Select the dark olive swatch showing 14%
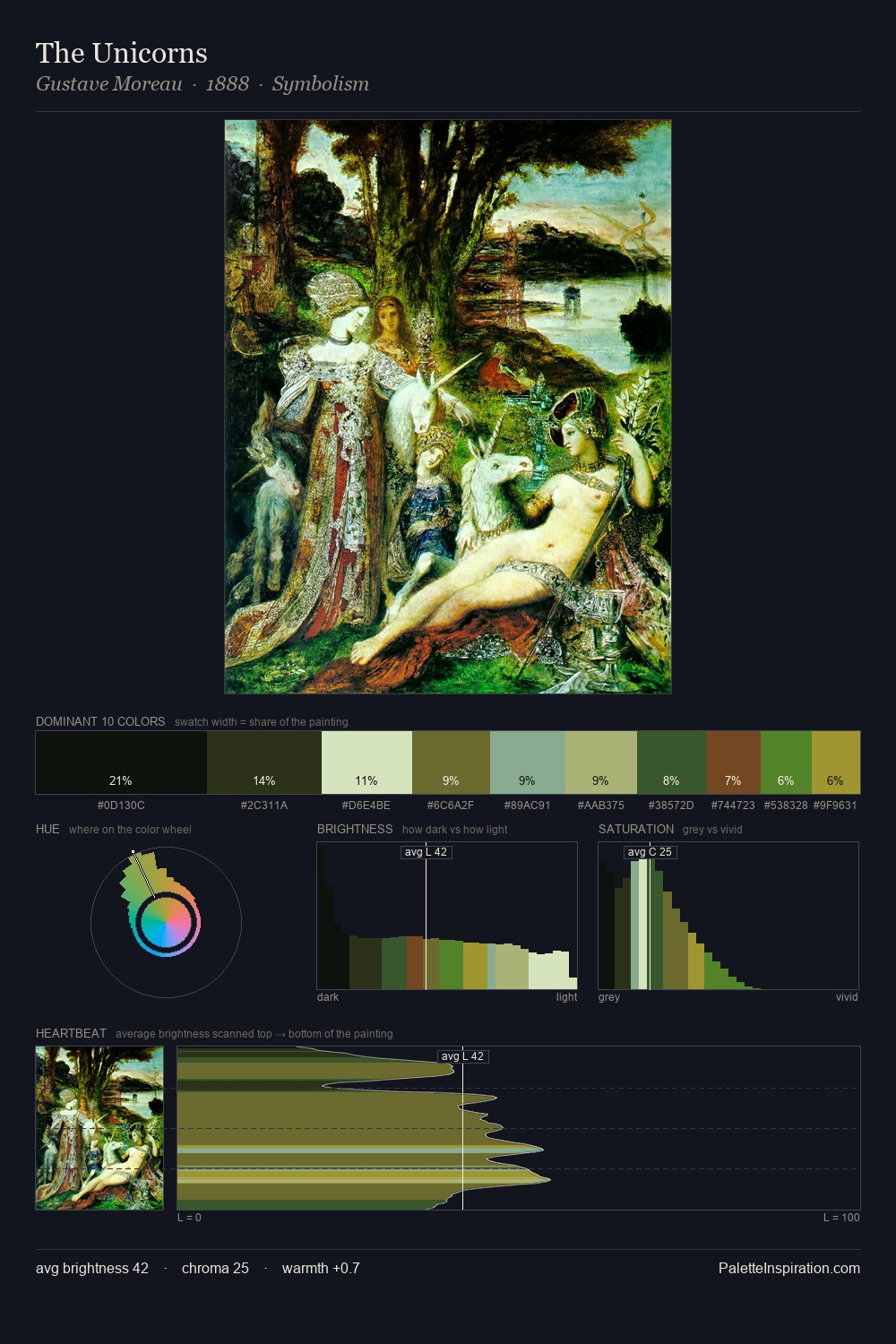 tap(264, 762)
